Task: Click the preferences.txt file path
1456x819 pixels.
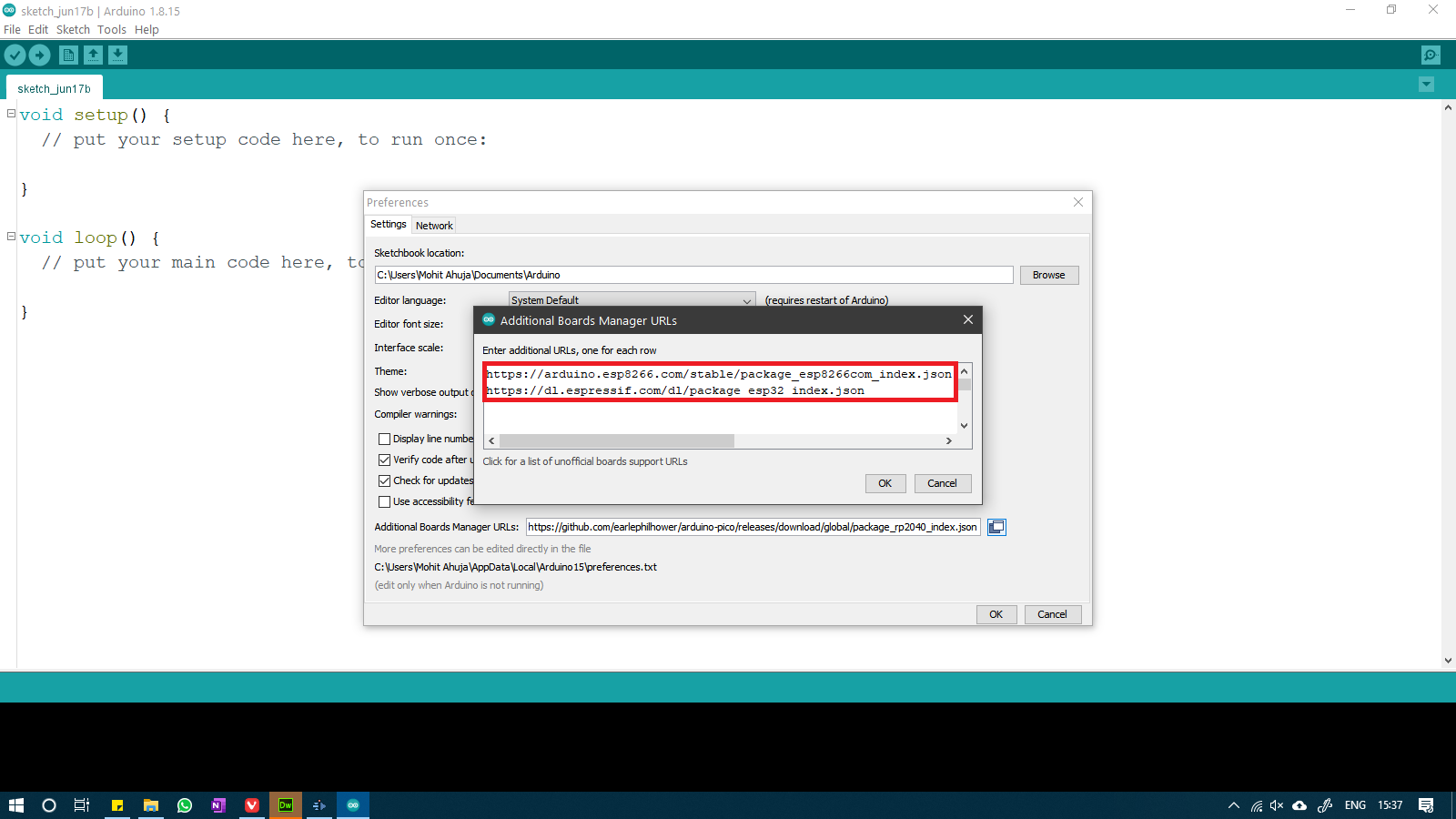Action: click(515, 567)
